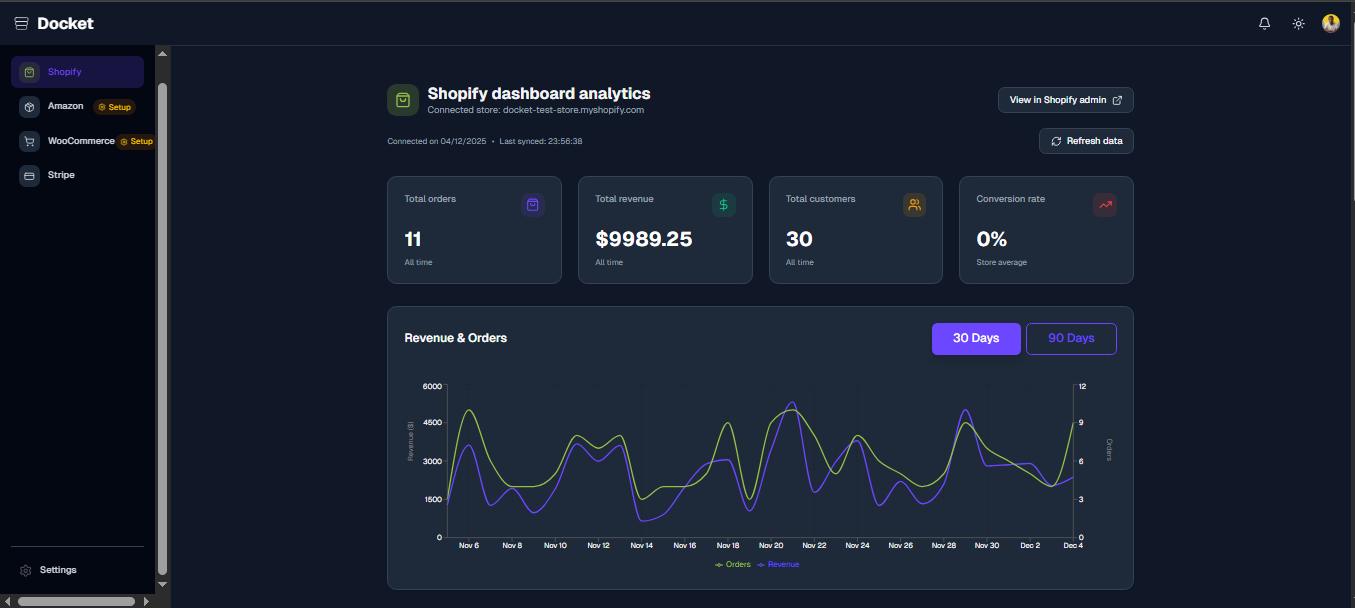The width and height of the screenshot is (1355, 608).
Task: Toggle light theme with the sun icon
Action: coord(1298,23)
